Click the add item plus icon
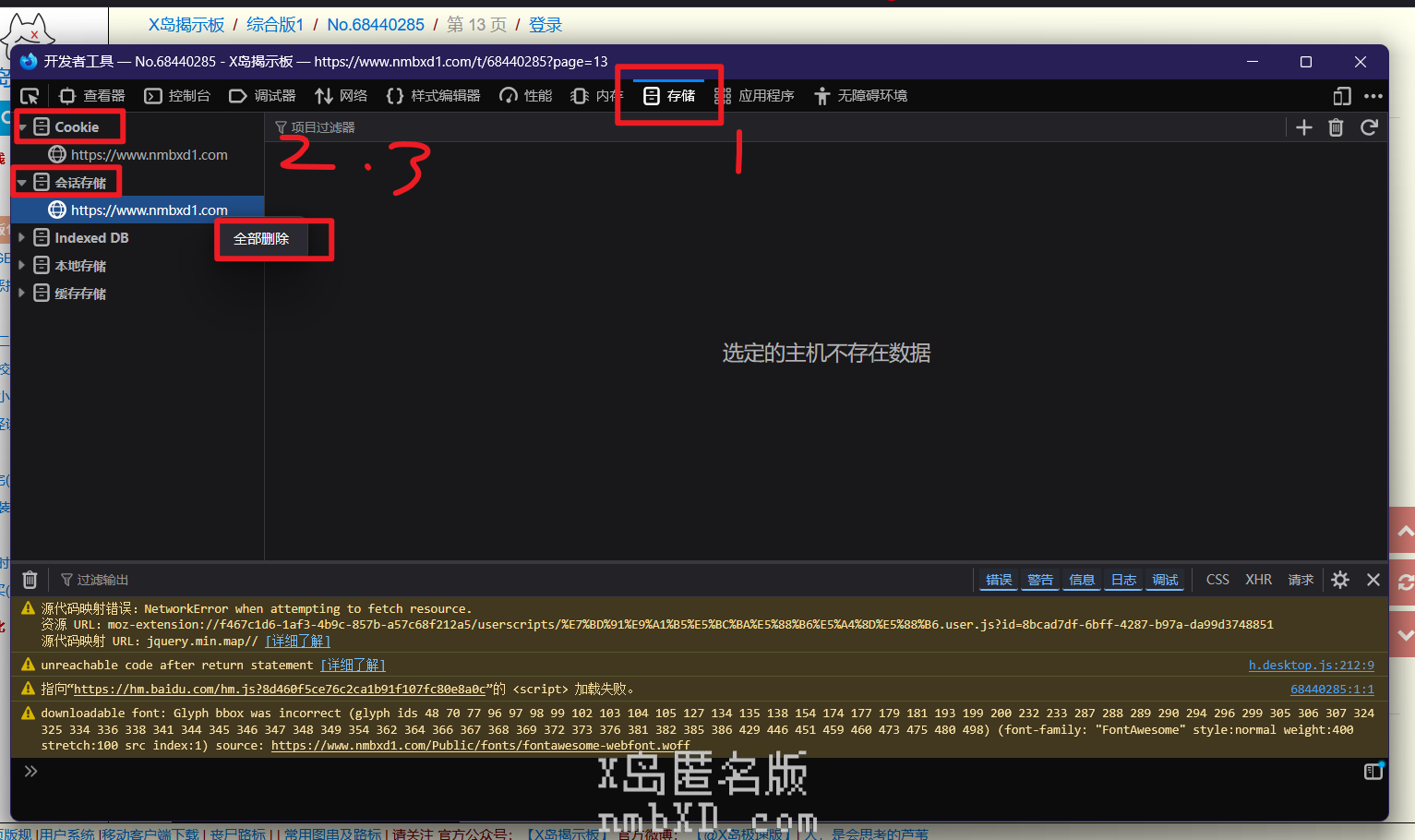Viewport: 1415px width, 840px height. coord(1303,127)
